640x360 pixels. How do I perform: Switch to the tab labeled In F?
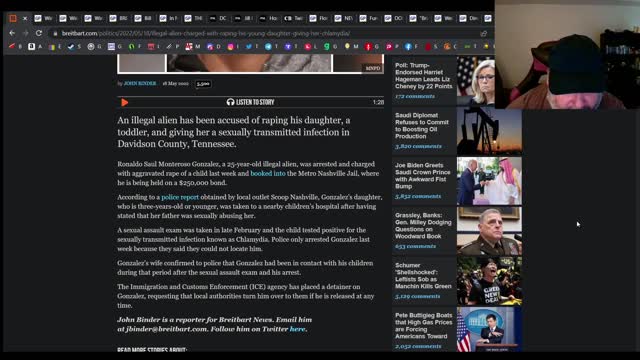pos(169,18)
